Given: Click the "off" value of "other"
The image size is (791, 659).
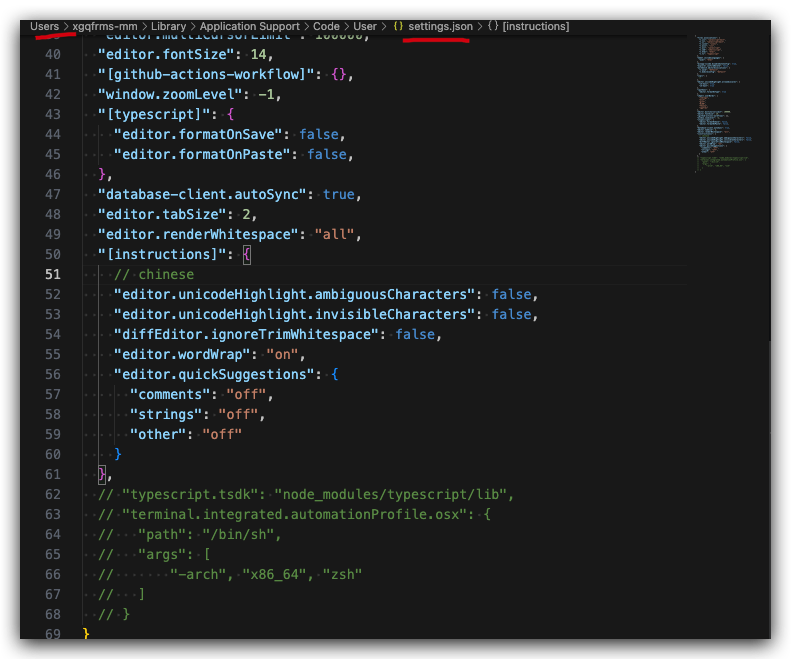Looking at the screenshot, I should tap(222, 434).
